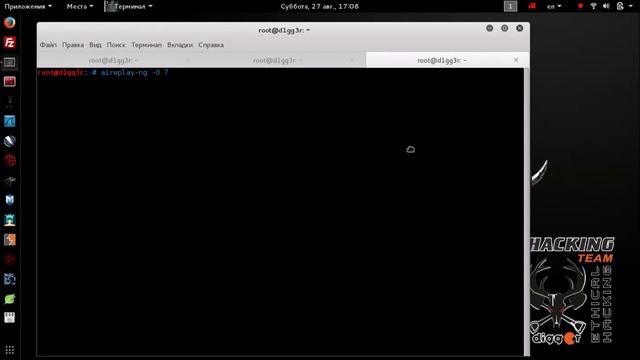This screenshot has height=360, width=640.
Task: Open the Справка menu
Action: pos(211,45)
